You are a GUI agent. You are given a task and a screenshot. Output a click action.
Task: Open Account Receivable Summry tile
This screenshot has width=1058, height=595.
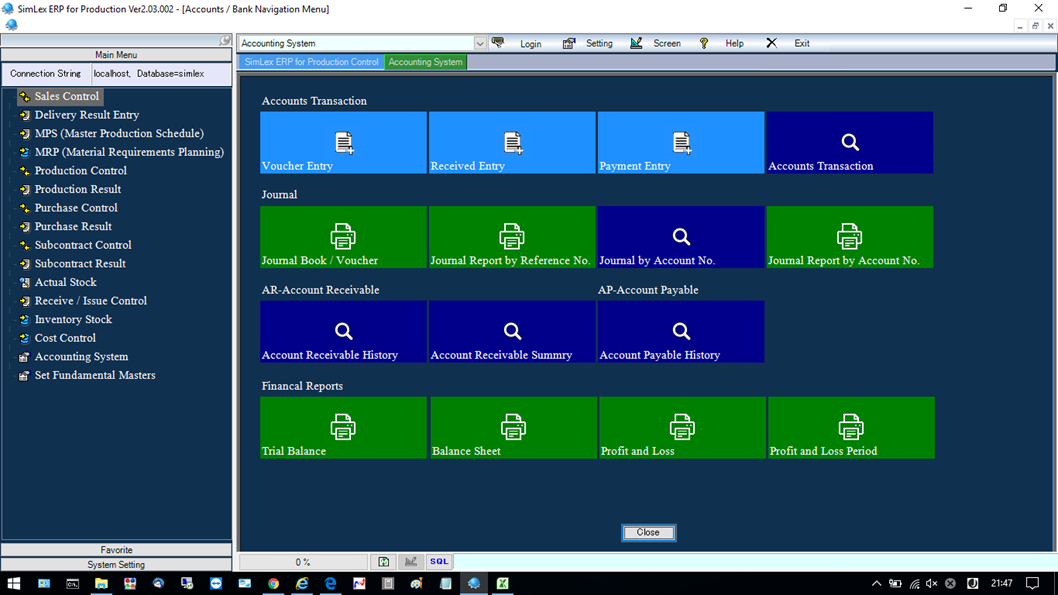pos(512,331)
